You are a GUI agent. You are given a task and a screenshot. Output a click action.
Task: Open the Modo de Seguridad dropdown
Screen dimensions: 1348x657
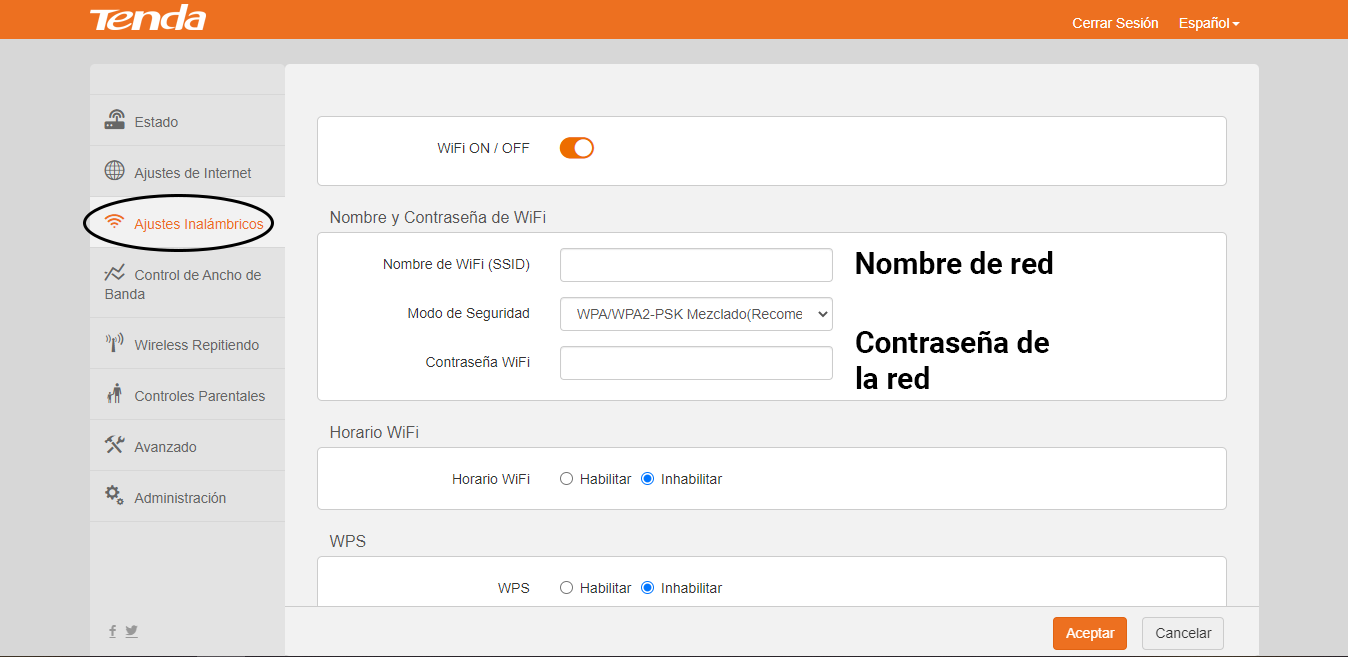(x=696, y=314)
